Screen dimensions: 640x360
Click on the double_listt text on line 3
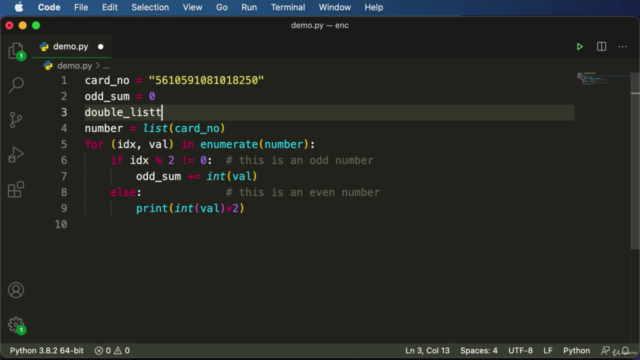click(x=123, y=112)
